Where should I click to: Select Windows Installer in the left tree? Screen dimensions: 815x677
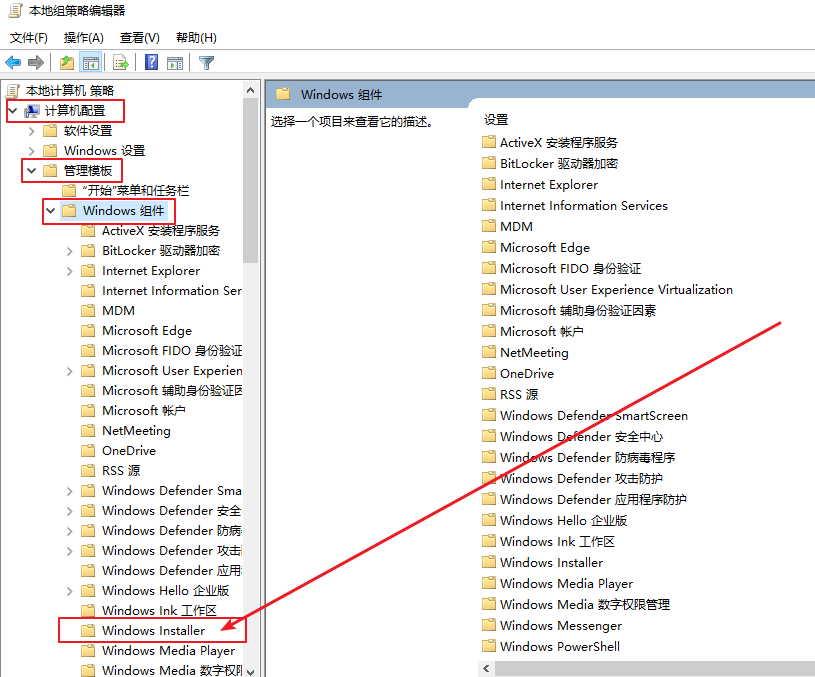pyautogui.click(x=153, y=630)
